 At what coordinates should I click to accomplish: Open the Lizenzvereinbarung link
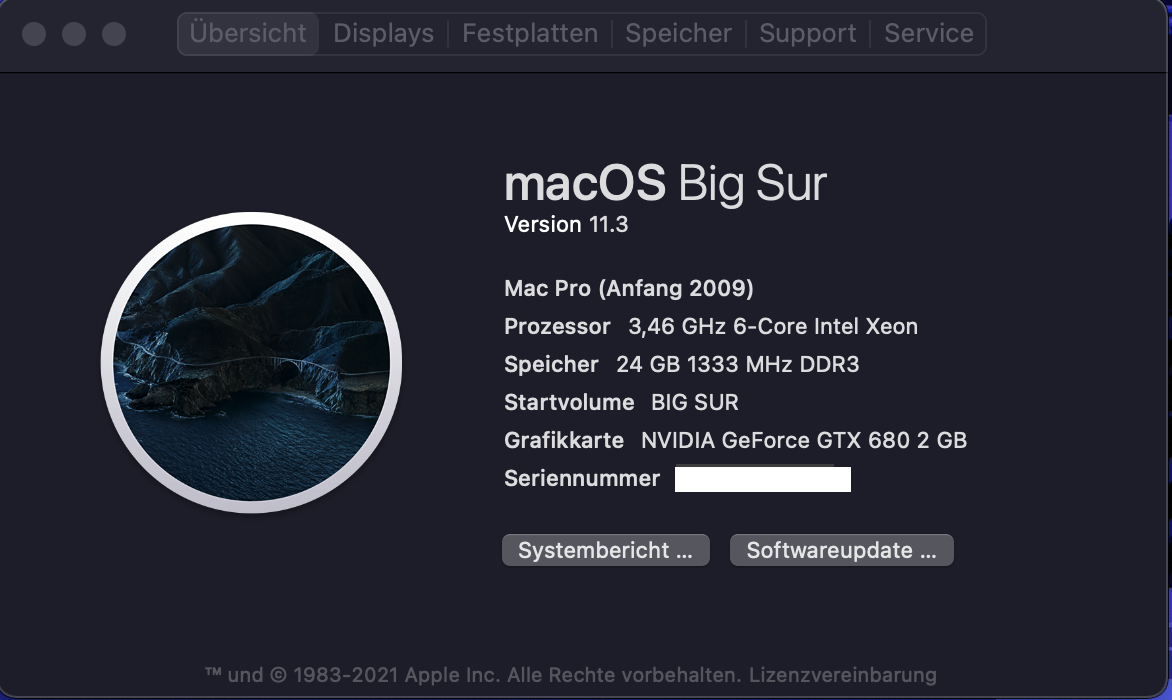(842, 675)
